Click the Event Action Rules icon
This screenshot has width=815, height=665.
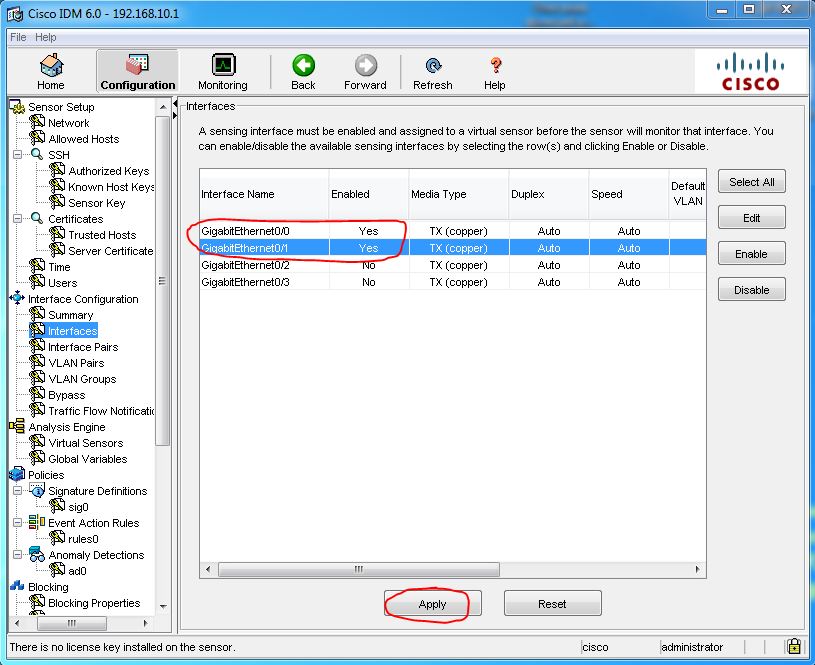tap(37, 521)
